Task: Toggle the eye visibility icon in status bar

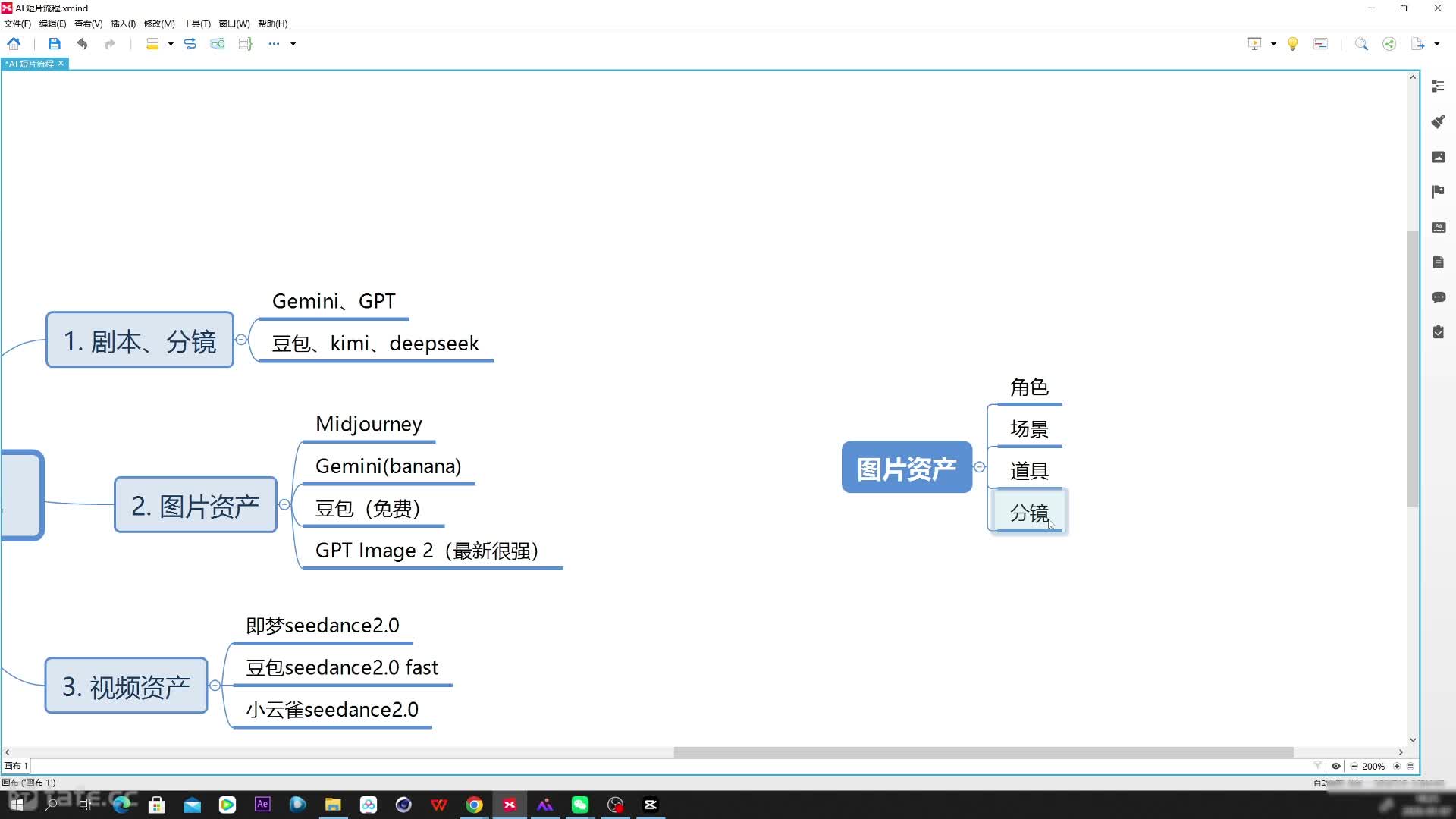Action: pos(1336,766)
